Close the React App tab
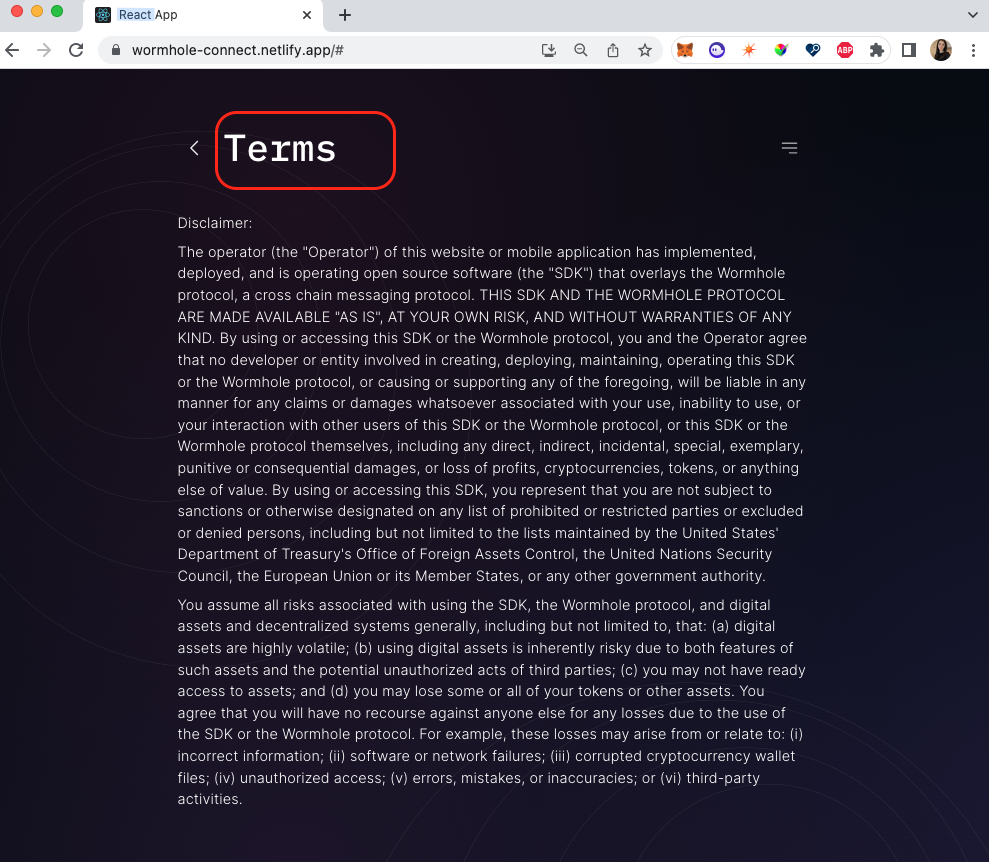Image resolution: width=989 pixels, height=862 pixels. pyautogui.click(x=307, y=15)
